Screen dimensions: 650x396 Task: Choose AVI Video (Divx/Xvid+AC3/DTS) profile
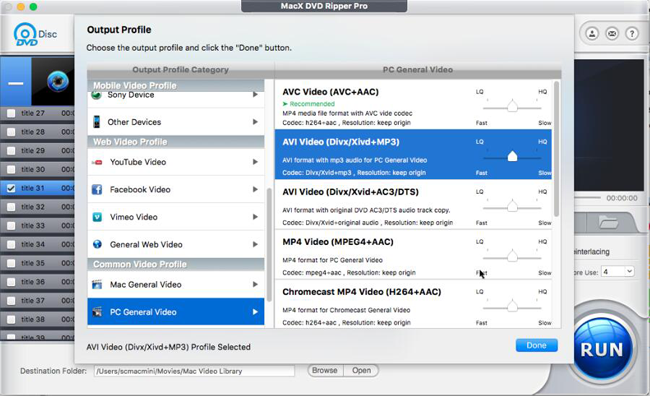413,204
